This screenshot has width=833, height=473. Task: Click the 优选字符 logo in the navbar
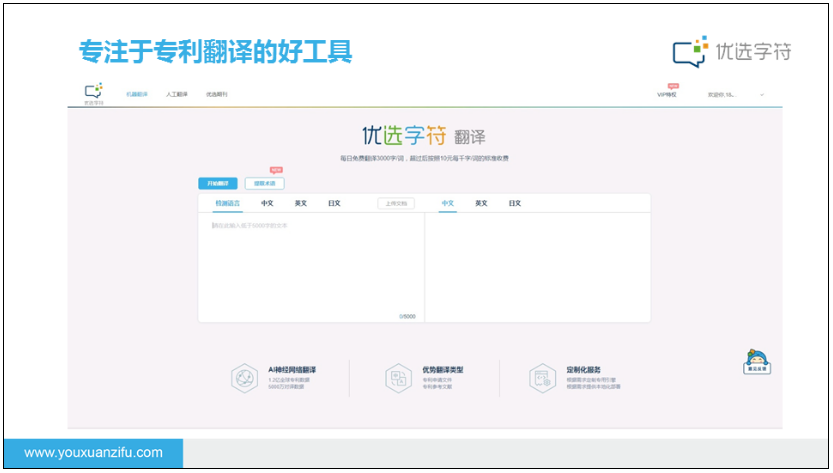[x=93, y=92]
